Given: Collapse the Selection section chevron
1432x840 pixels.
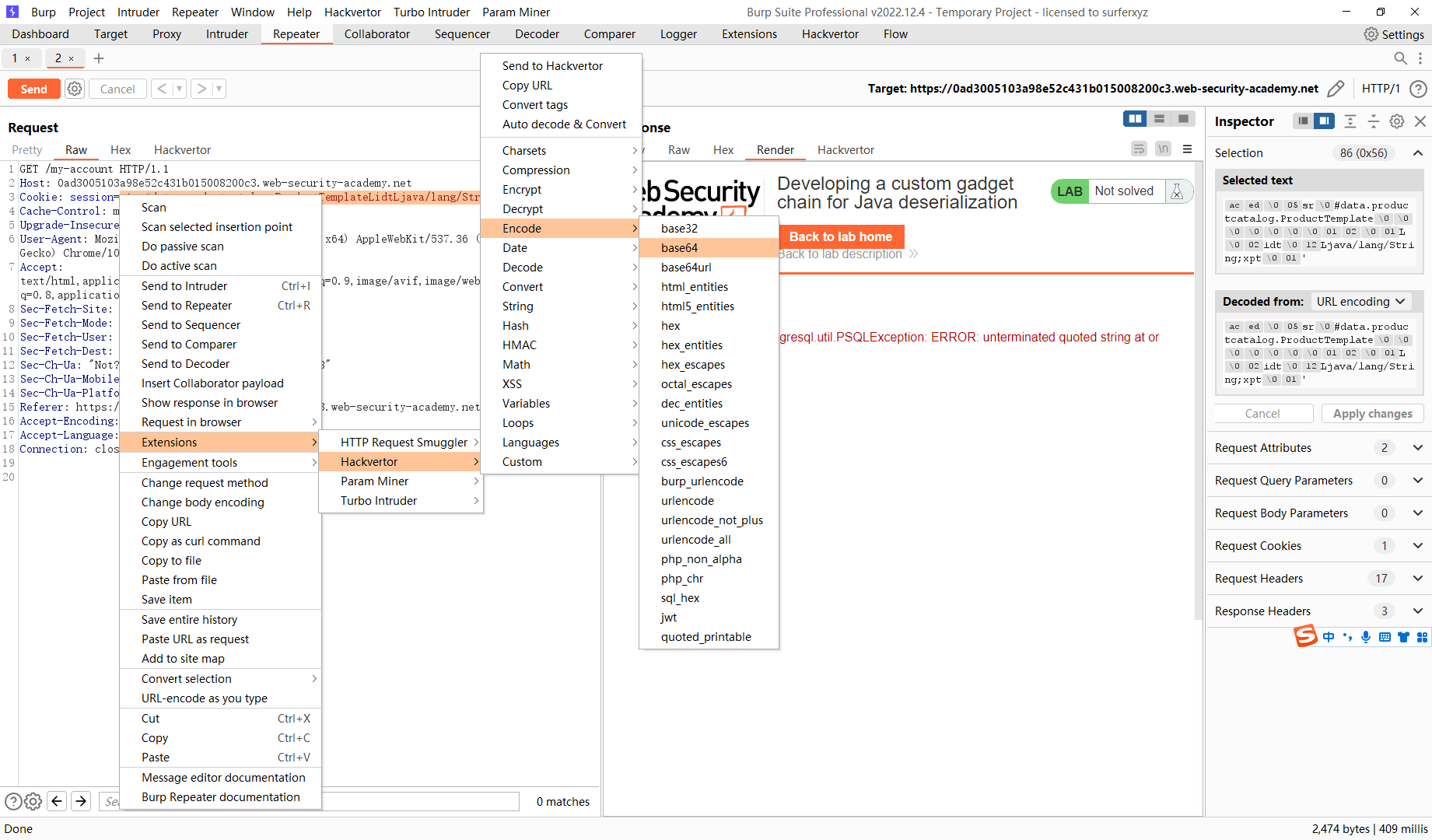Looking at the screenshot, I should pos(1418,153).
